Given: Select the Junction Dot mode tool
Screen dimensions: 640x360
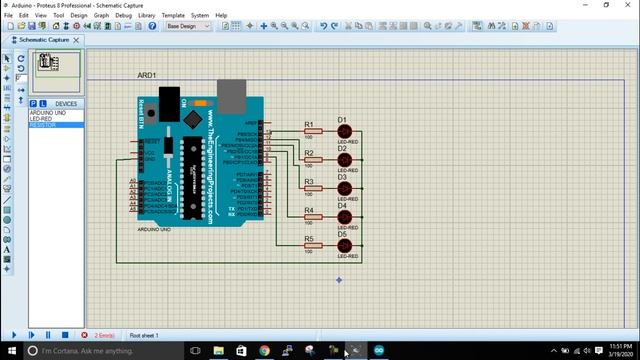Looking at the screenshot, I should pos(7,78).
